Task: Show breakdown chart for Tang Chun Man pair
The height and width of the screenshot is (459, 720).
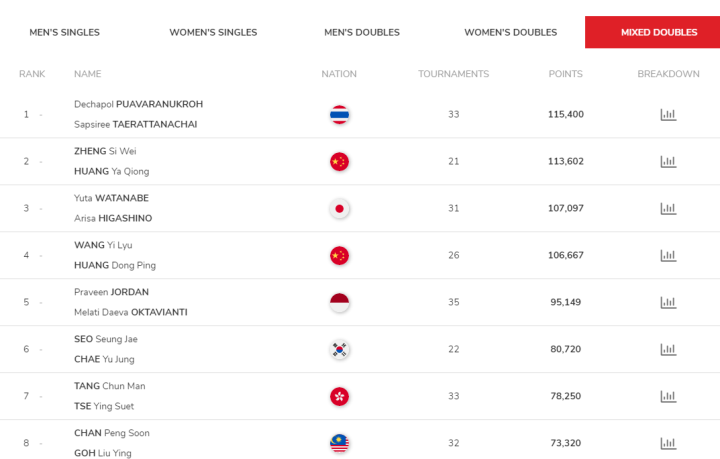Action: [x=668, y=397]
